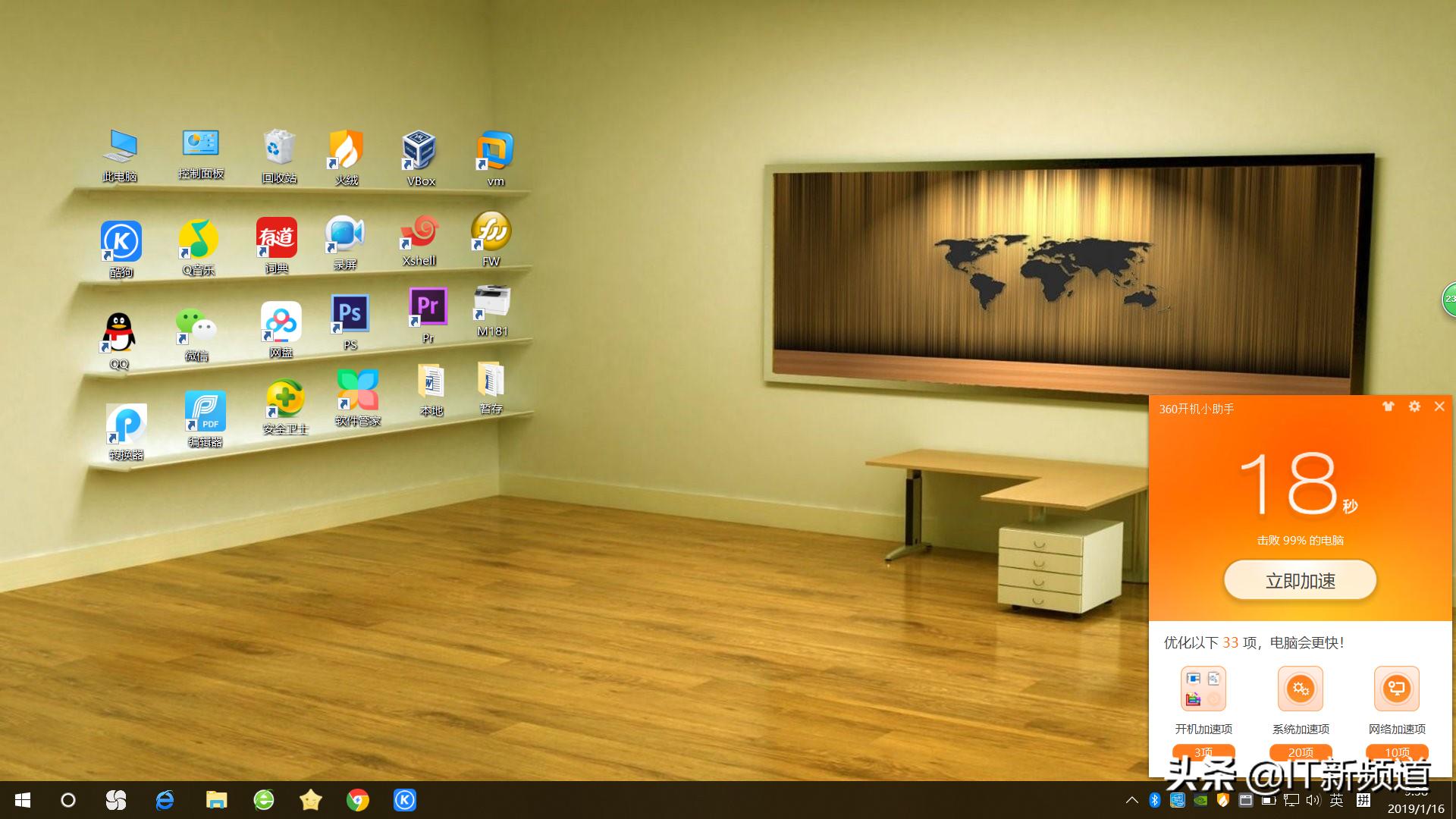Open the 回收站 recycle bin
The height and width of the screenshot is (819, 1456).
click(279, 149)
